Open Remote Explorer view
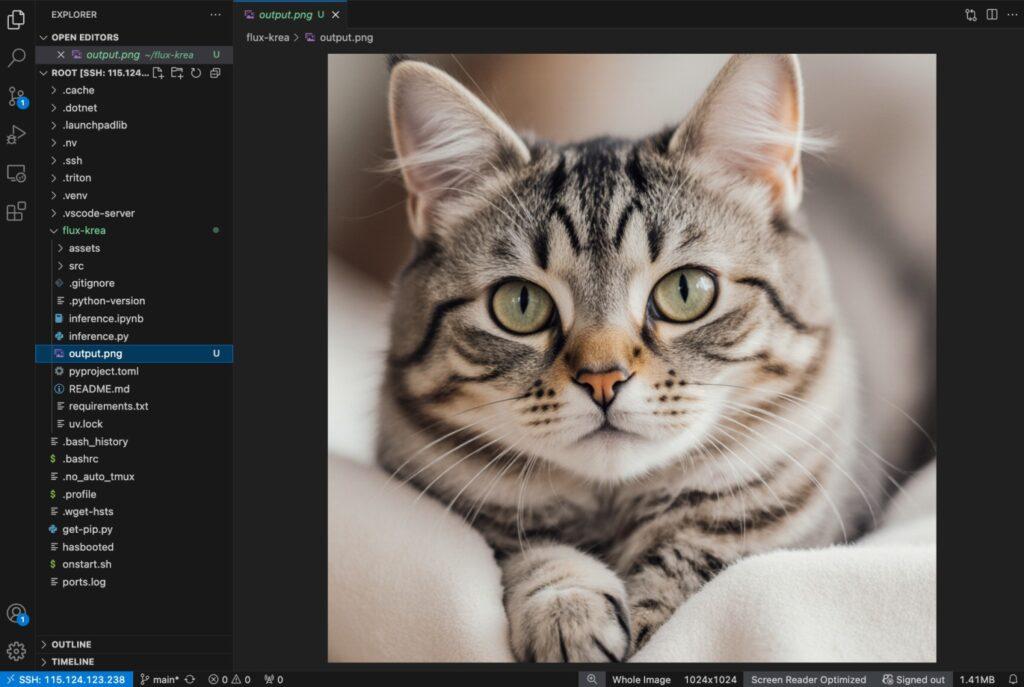Viewport: 1024px width, 687px height. tap(16, 173)
